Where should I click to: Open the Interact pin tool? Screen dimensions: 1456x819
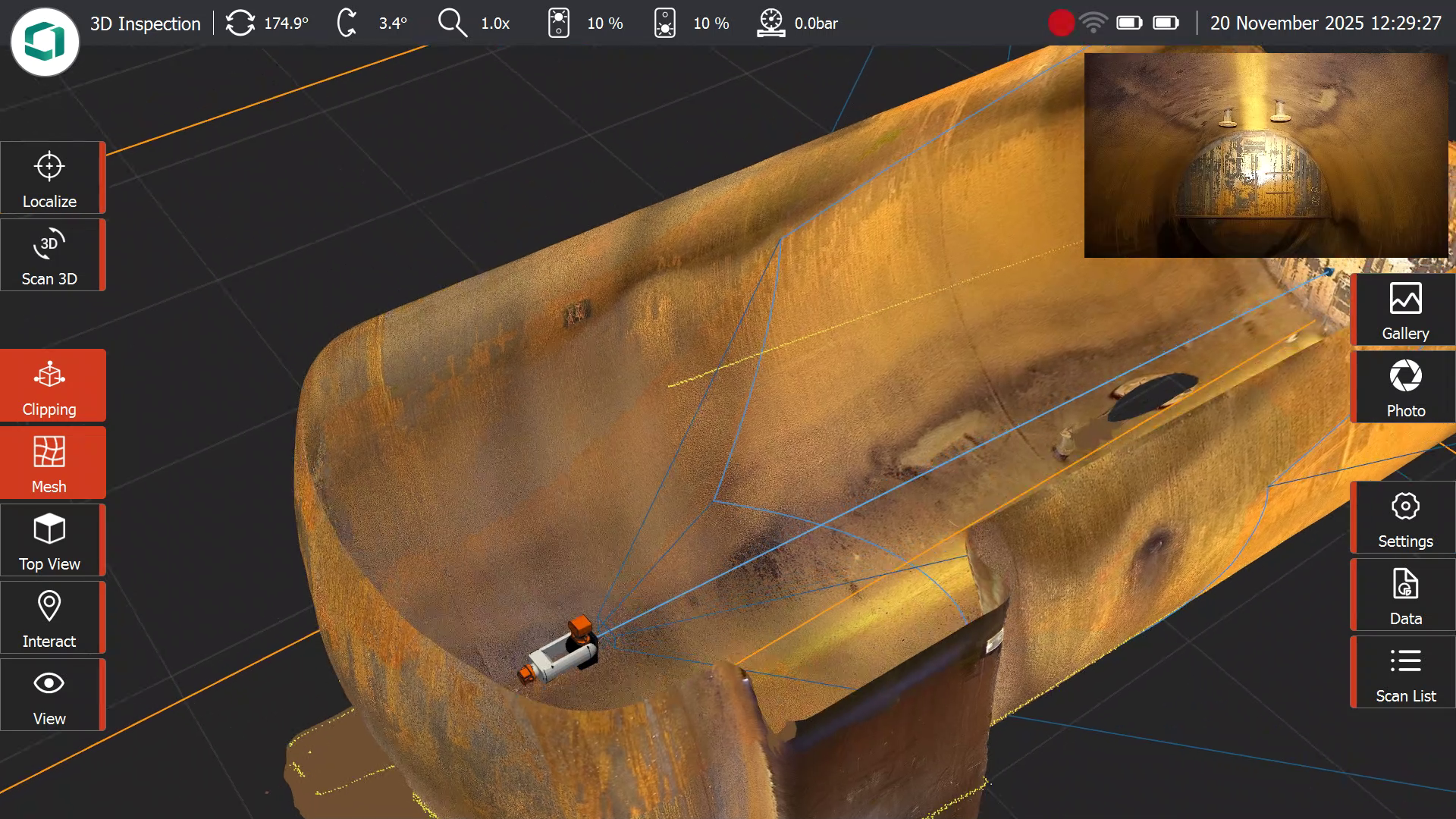50,618
